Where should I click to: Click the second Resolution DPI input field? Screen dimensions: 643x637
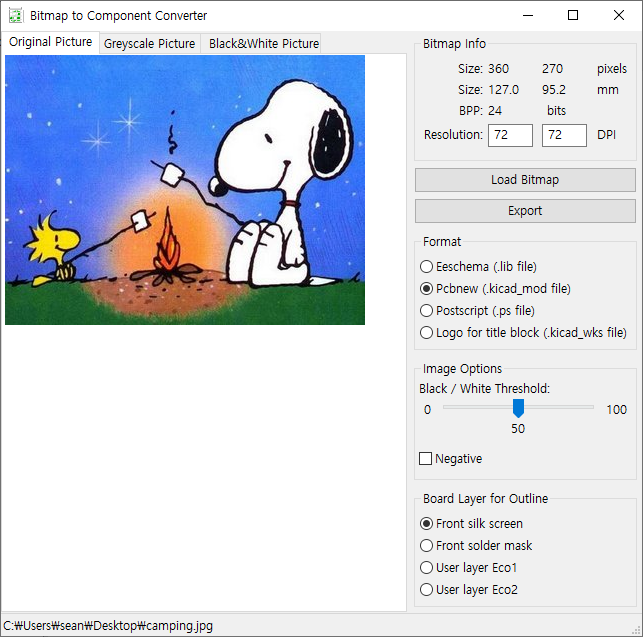[x=564, y=135]
